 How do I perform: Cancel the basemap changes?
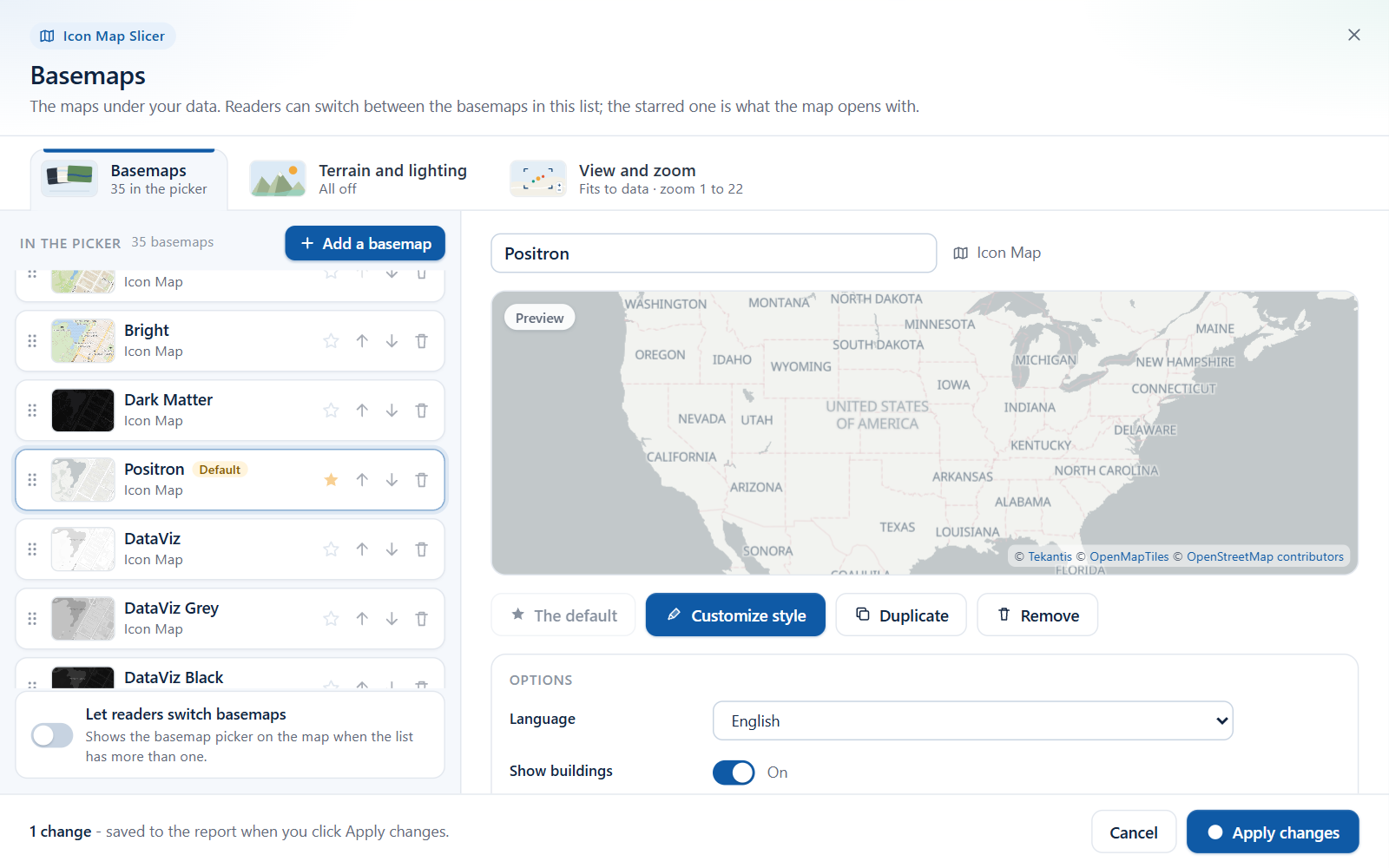pyautogui.click(x=1134, y=832)
